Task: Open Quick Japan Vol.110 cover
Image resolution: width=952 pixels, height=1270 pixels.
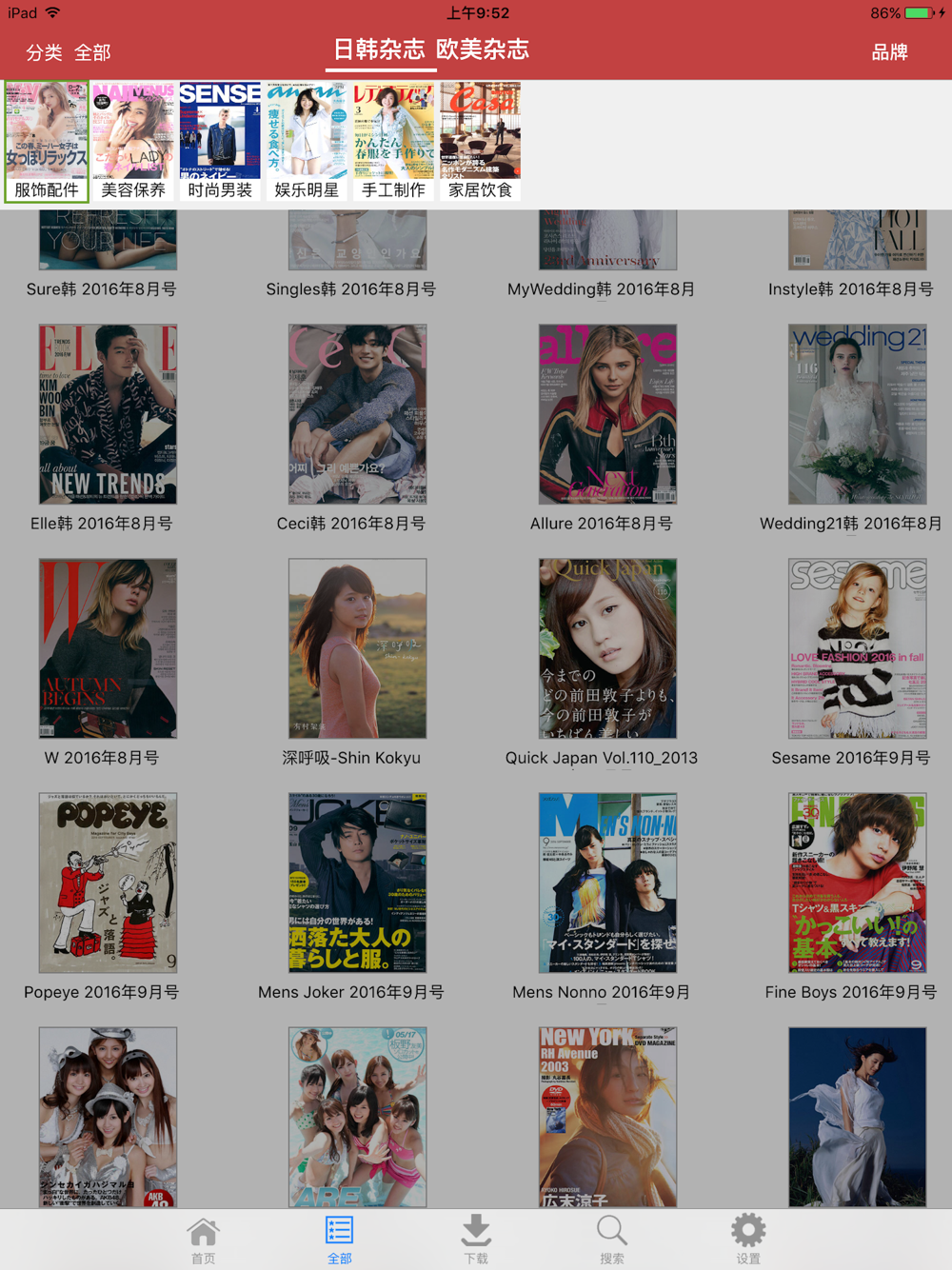Action: pyautogui.click(x=607, y=648)
